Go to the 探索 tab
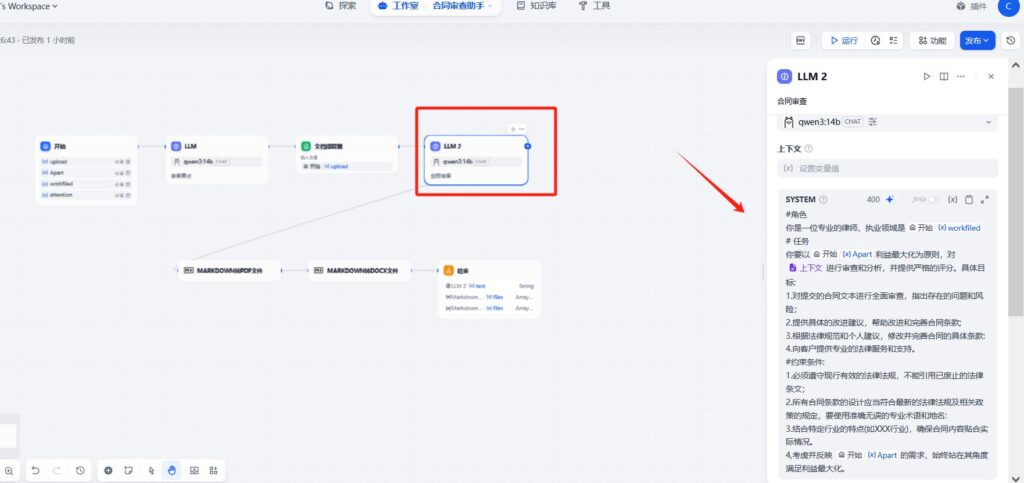Viewport: 1024px width, 483px height. point(340,6)
